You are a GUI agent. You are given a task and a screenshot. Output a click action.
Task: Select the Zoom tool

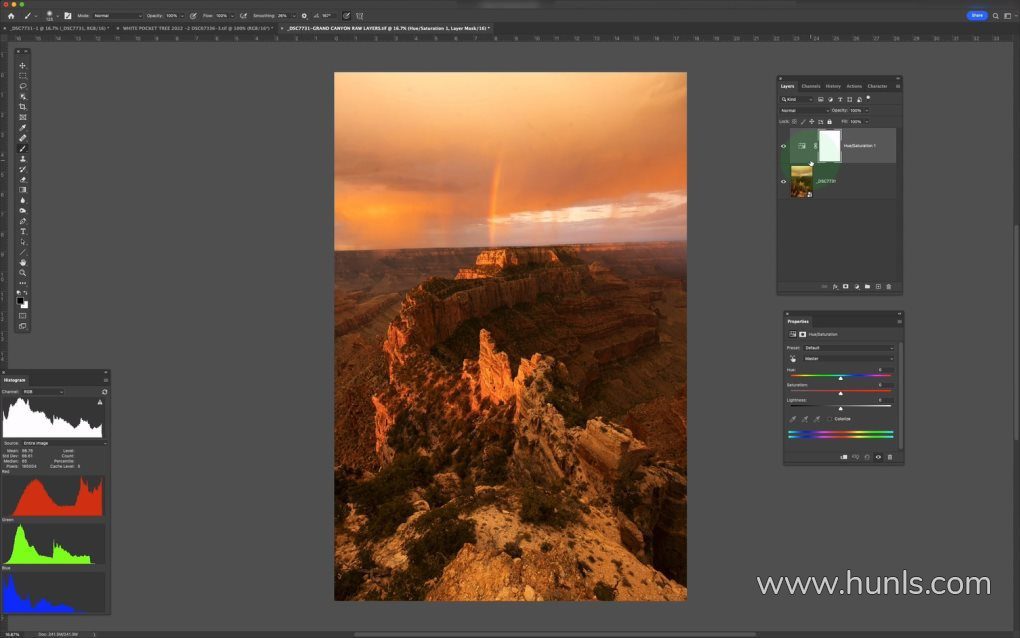point(23,272)
